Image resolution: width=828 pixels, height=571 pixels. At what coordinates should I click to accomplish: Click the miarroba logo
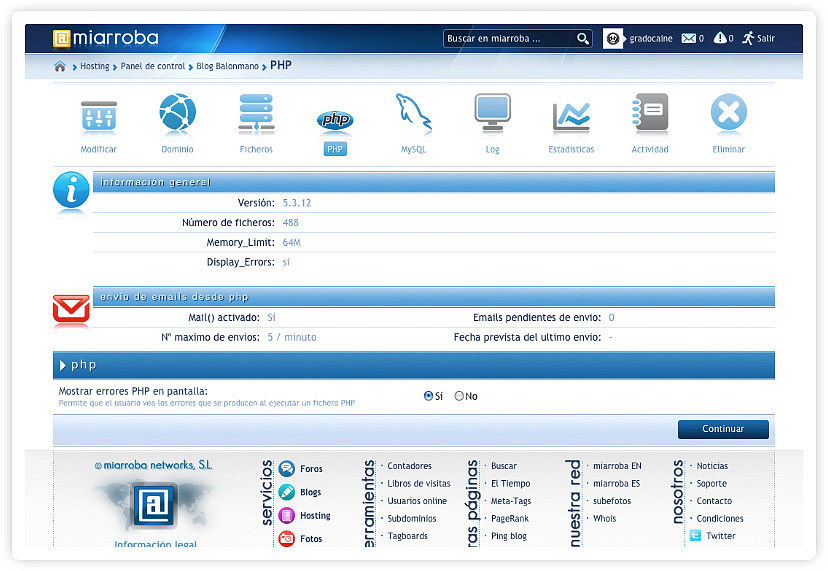click(x=106, y=38)
